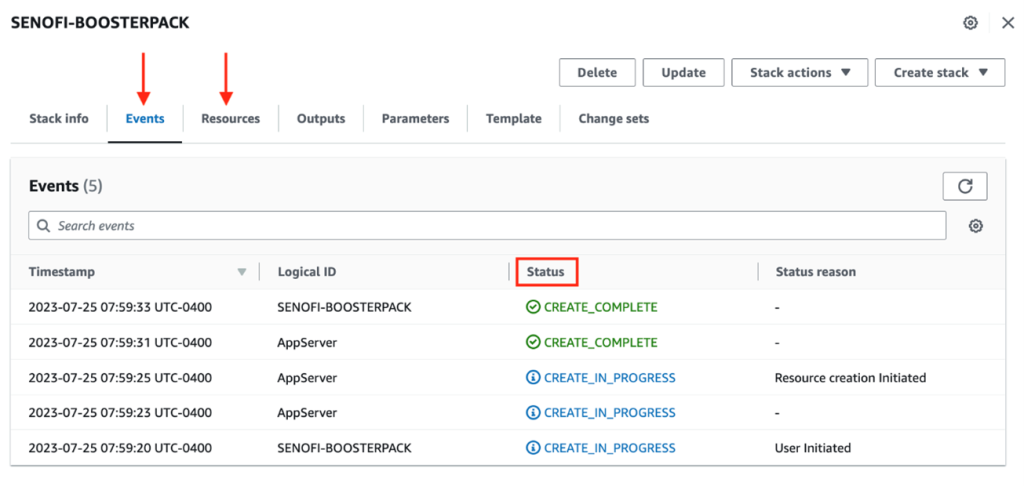Select the Outputs tab
This screenshot has height=486, width=1024.
coord(321,119)
